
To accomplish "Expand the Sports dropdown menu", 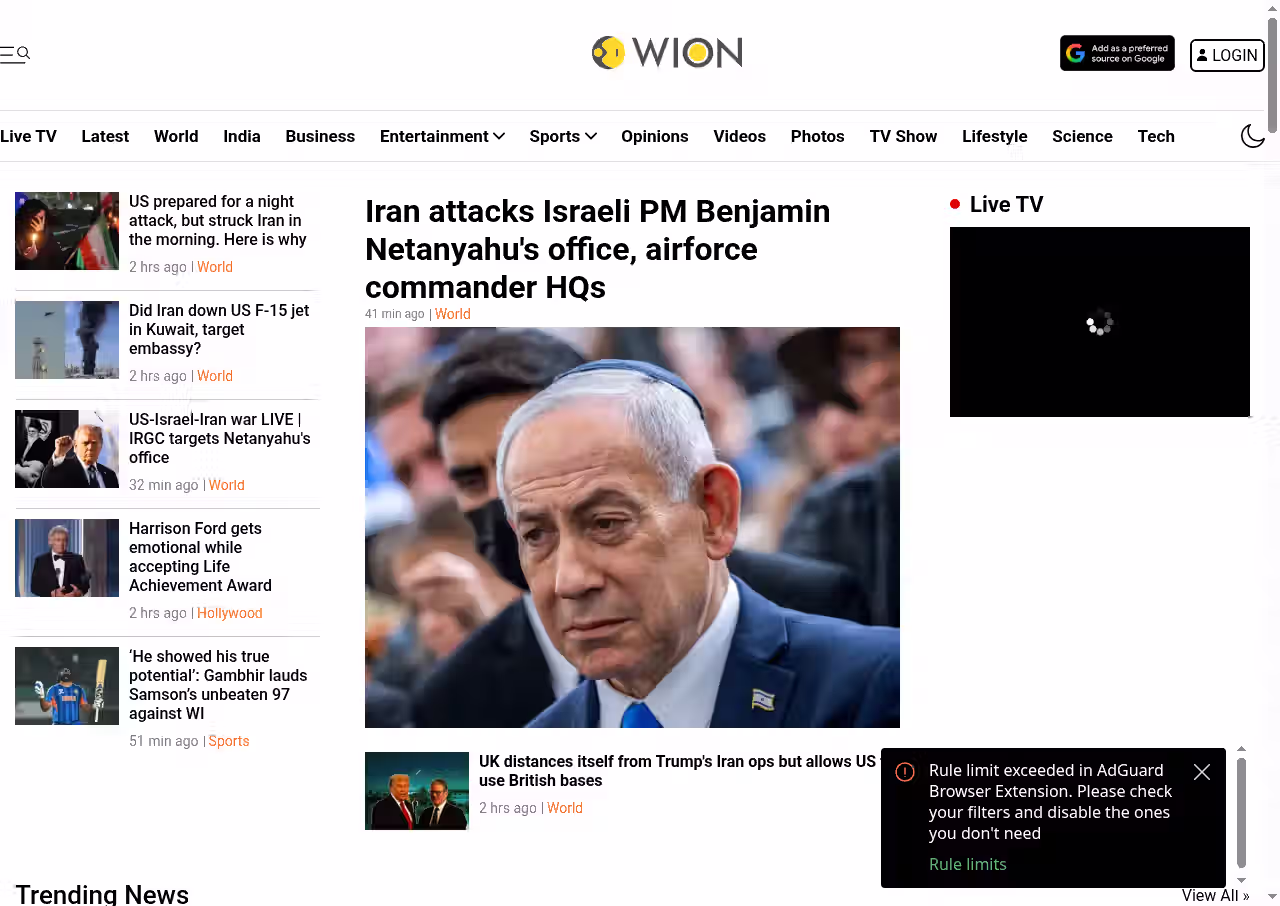I will [x=563, y=136].
